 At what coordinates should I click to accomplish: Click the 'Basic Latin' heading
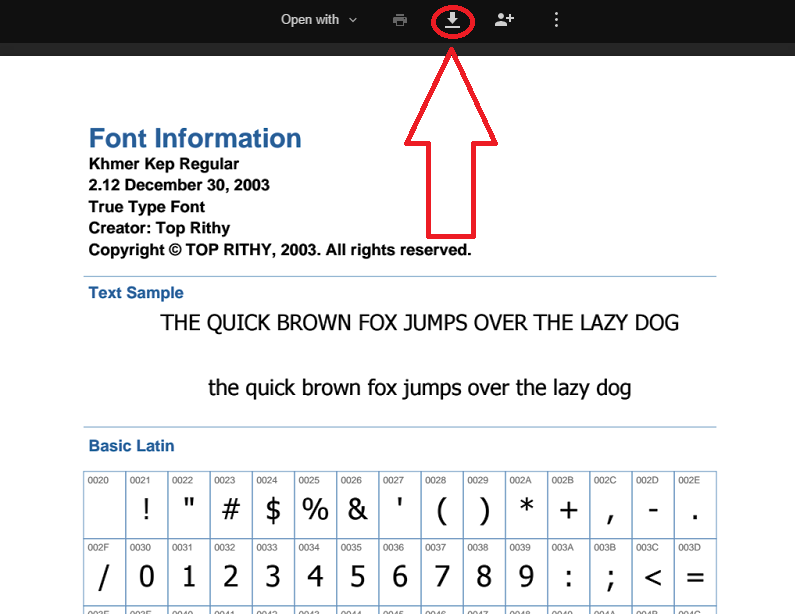131,446
